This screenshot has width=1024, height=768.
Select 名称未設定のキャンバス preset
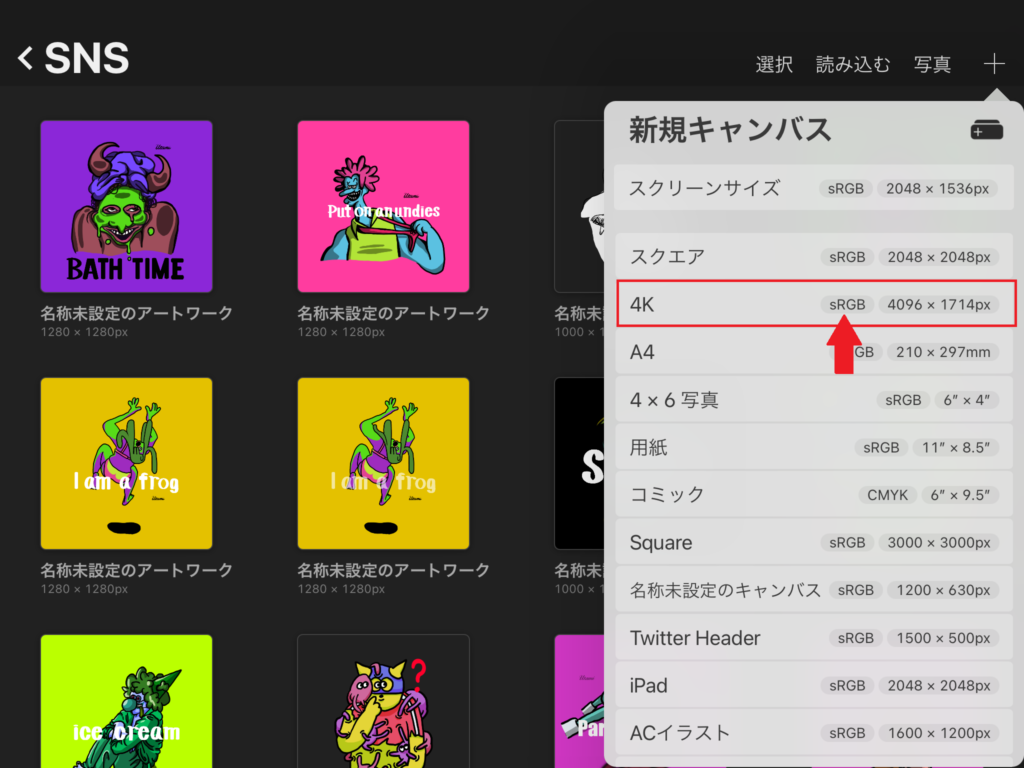(x=814, y=590)
